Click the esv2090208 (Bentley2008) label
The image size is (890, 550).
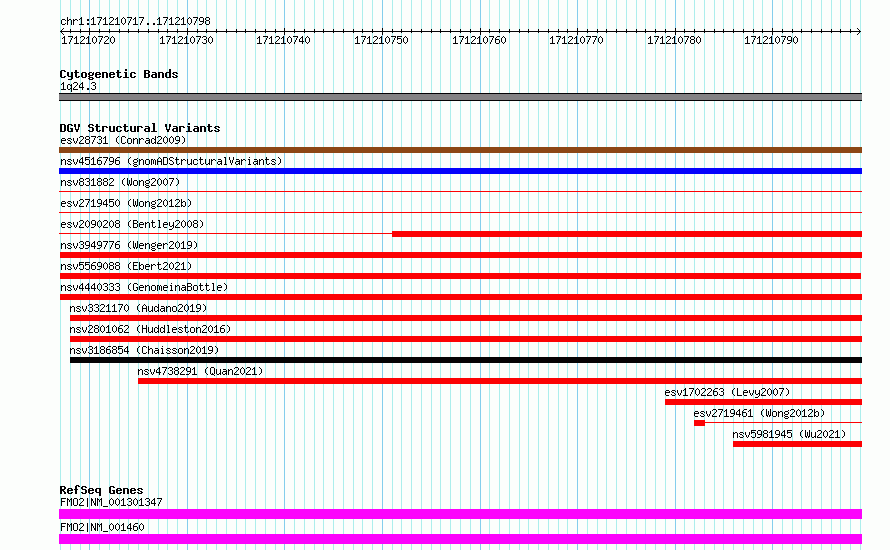[x=132, y=224]
